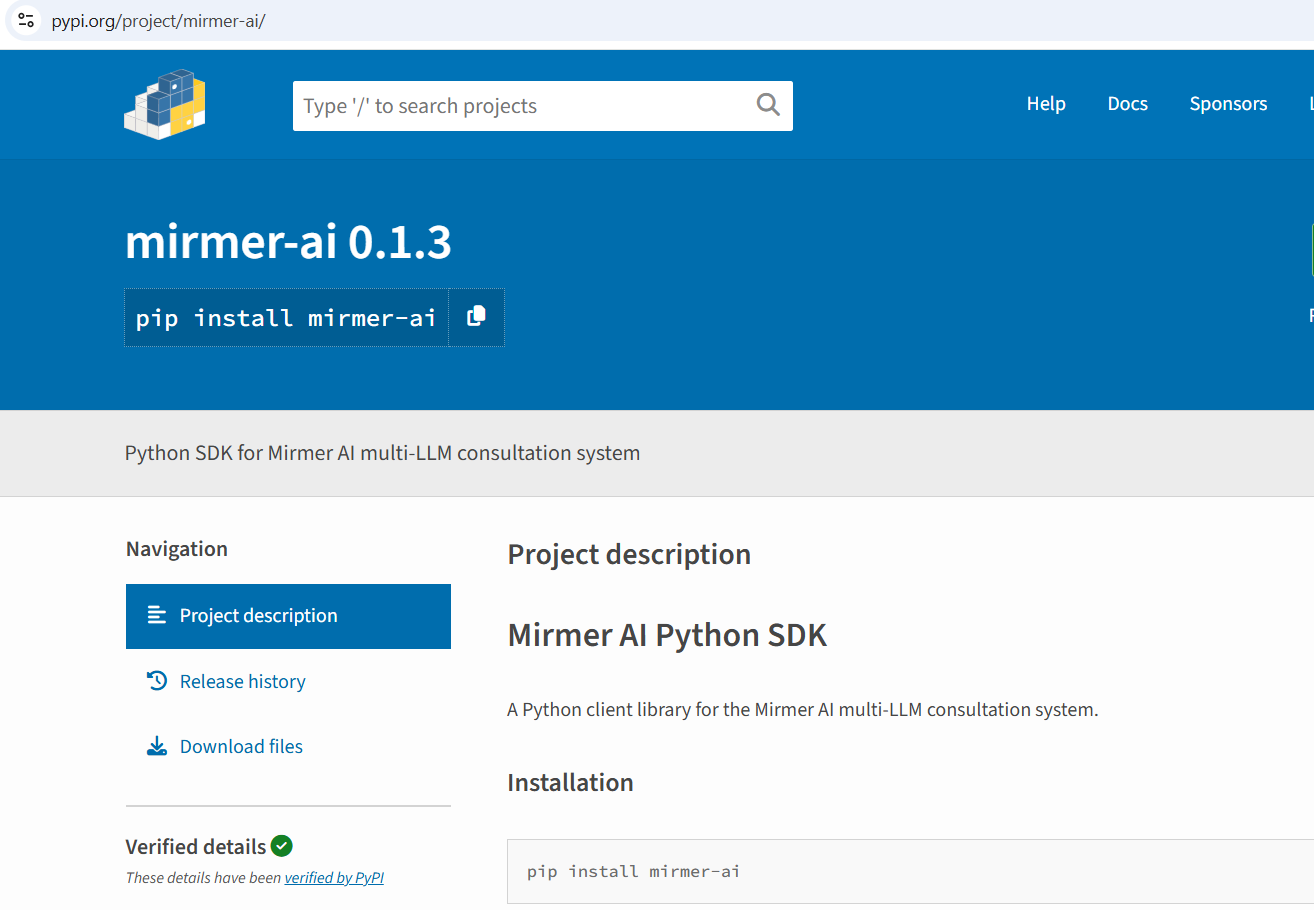Click the Mirmer AI Python SDK heading
Screen dimensions: 1314x910
(x=667, y=635)
